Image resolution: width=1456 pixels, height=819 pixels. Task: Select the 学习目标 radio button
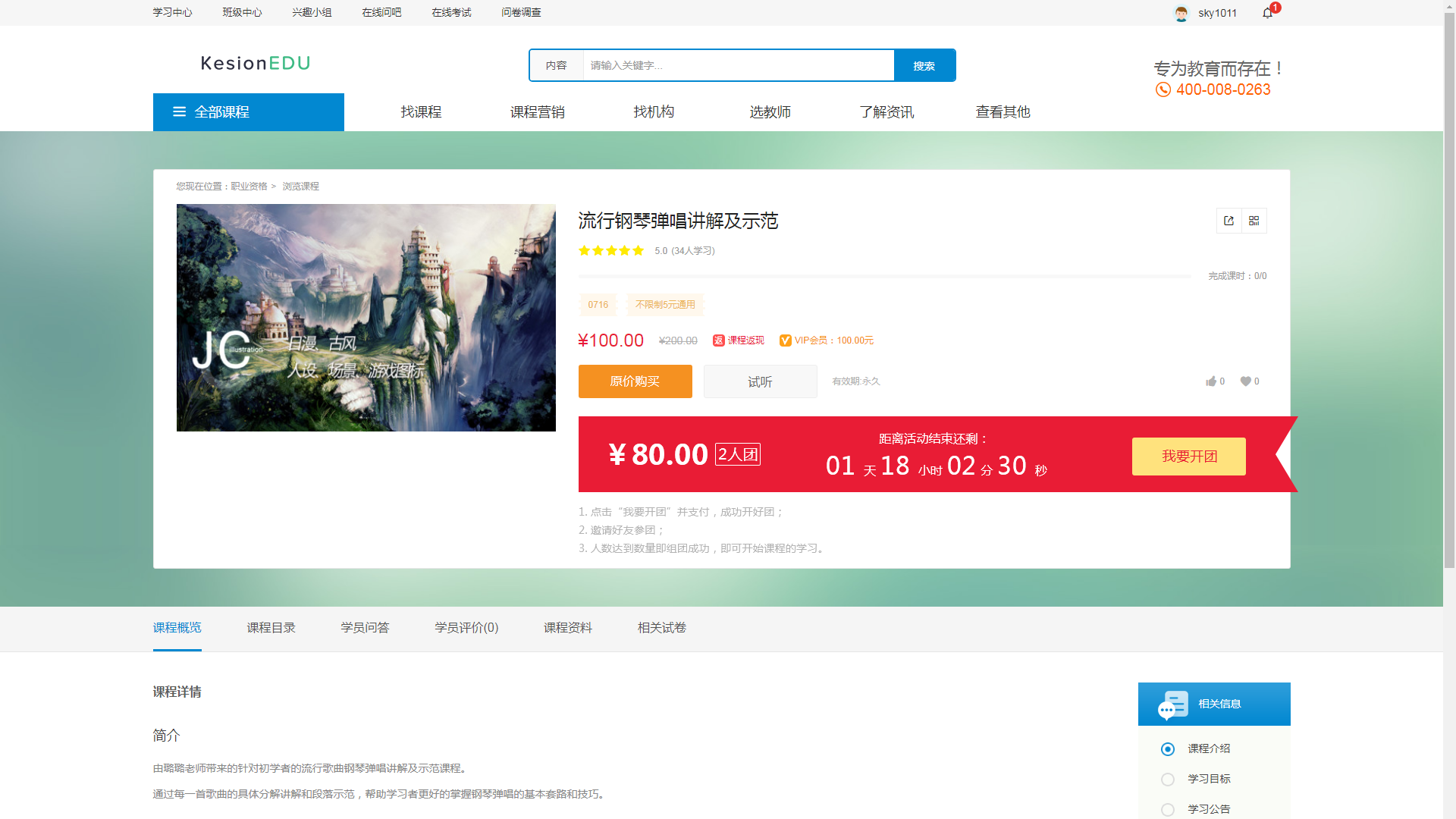point(1167,779)
